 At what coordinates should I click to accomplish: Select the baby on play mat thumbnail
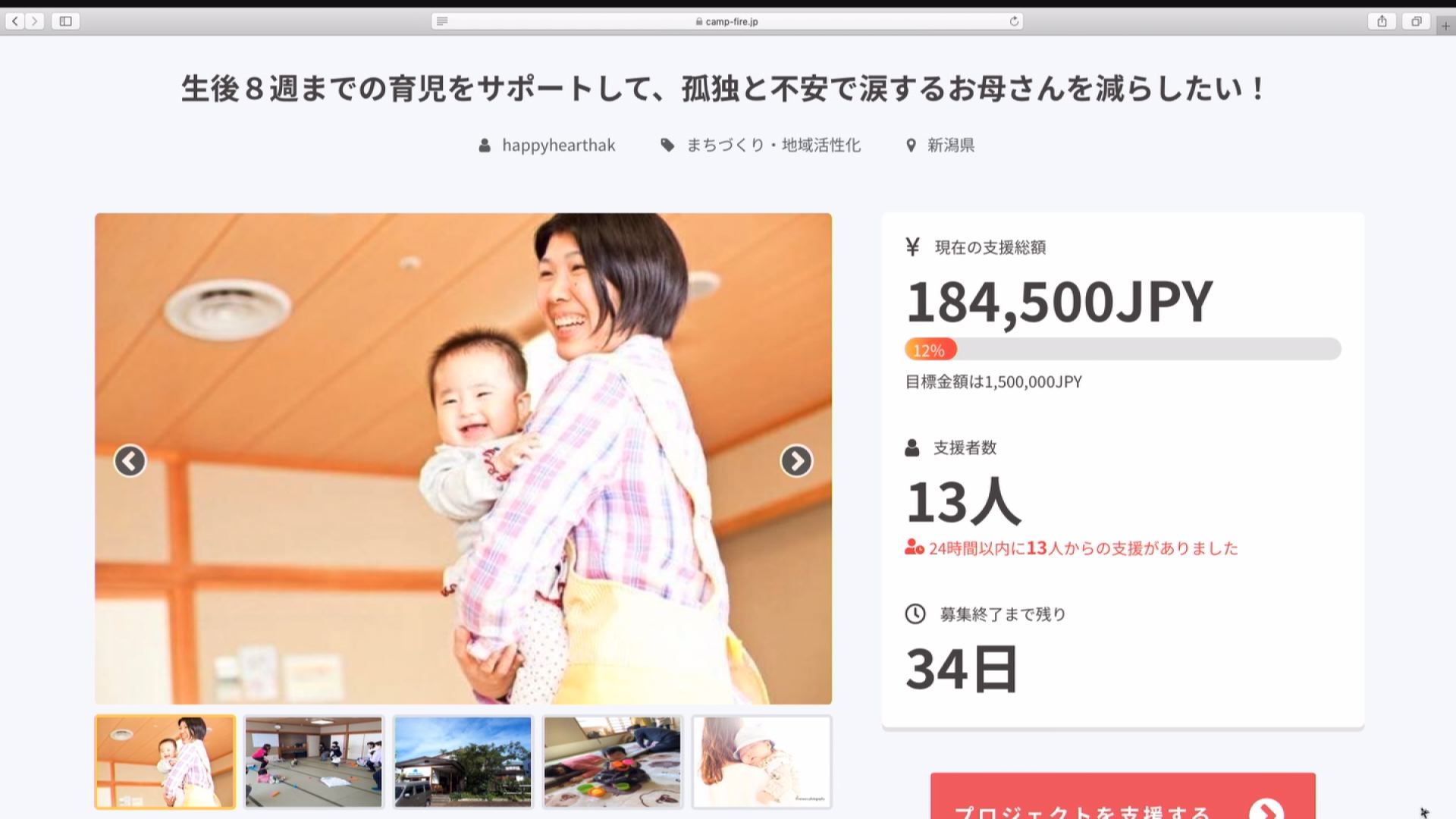click(x=613, y=761)
